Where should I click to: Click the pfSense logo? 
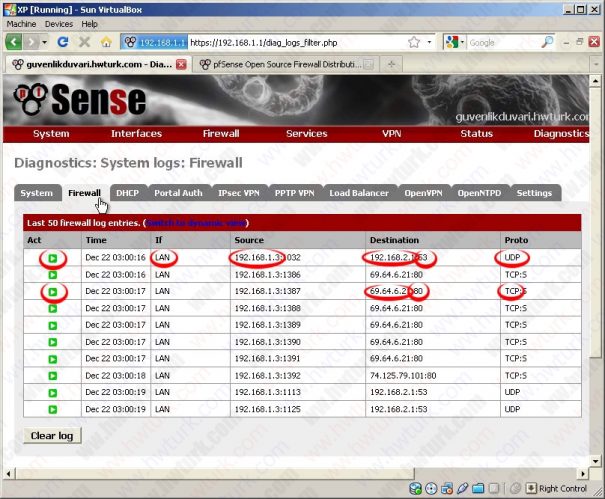[80, 100]
